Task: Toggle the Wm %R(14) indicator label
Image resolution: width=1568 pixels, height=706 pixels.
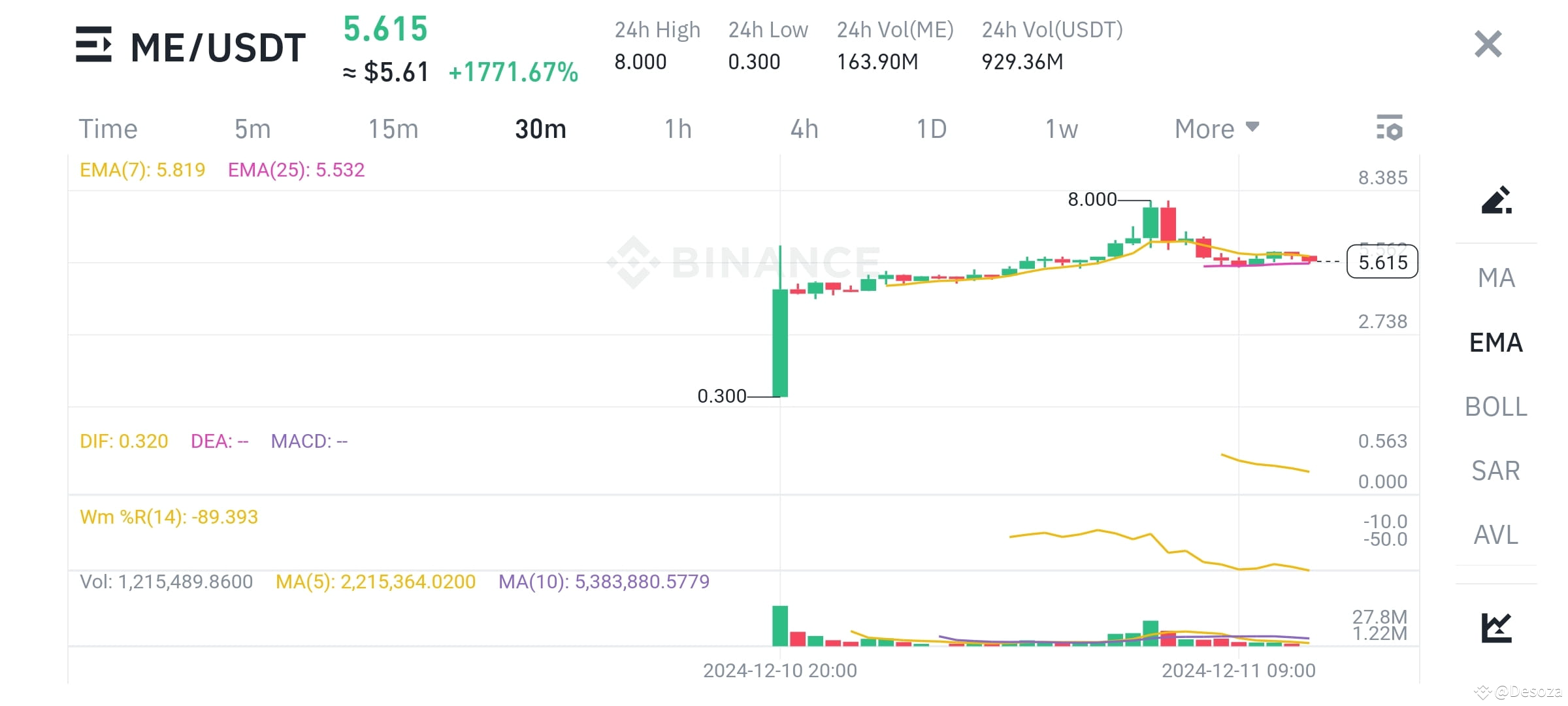Action: pos(168,516)
